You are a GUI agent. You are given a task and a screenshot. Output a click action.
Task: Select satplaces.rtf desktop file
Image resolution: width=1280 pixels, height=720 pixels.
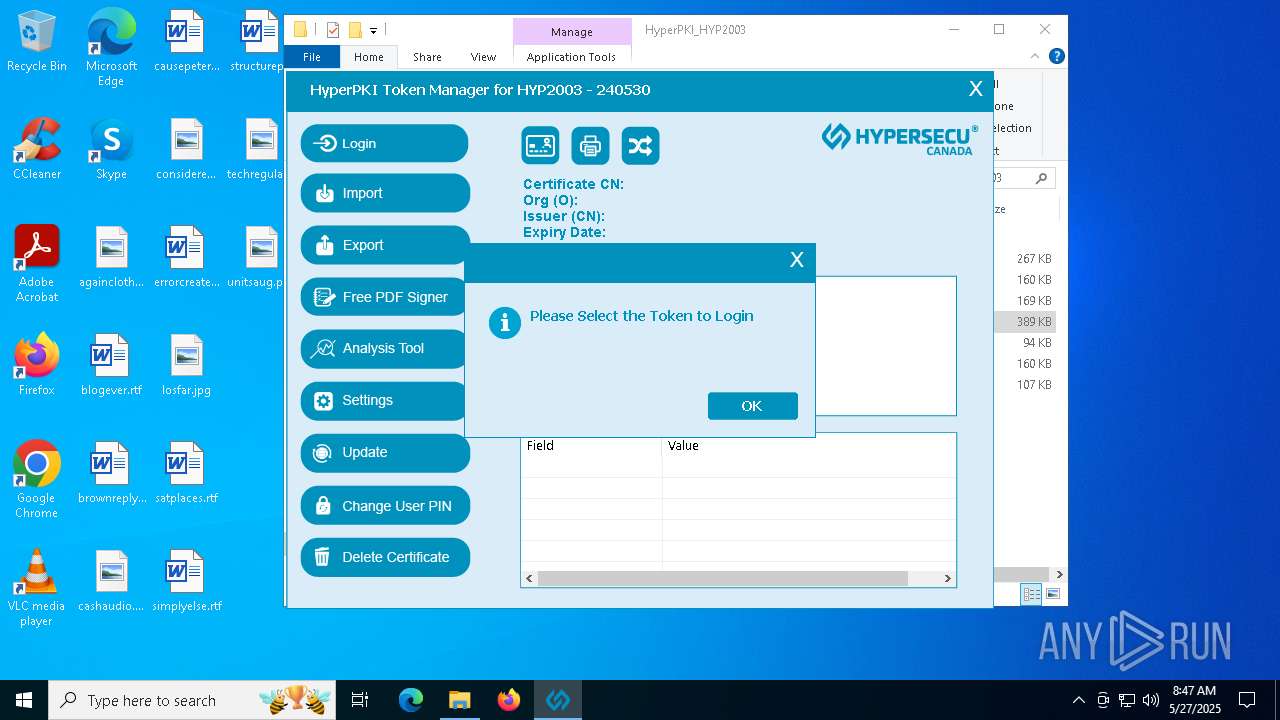click(186, 473)
